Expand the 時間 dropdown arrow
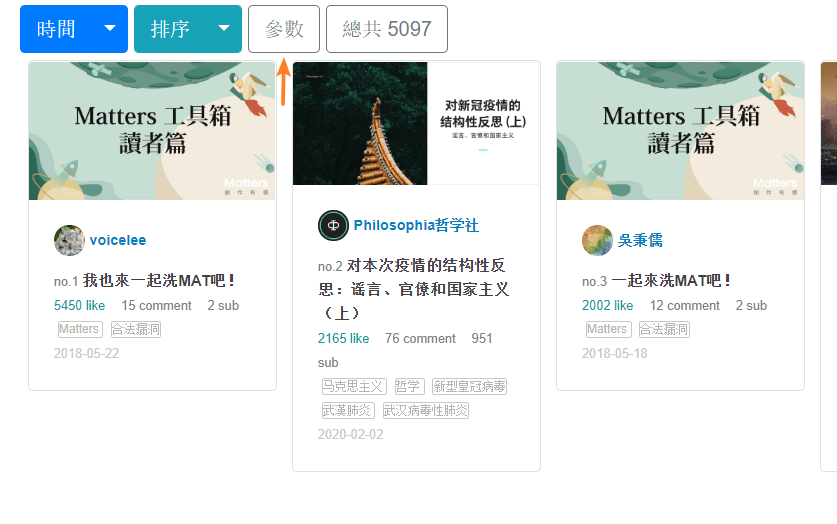The image size is (837, 524). (x=110, y=29)
